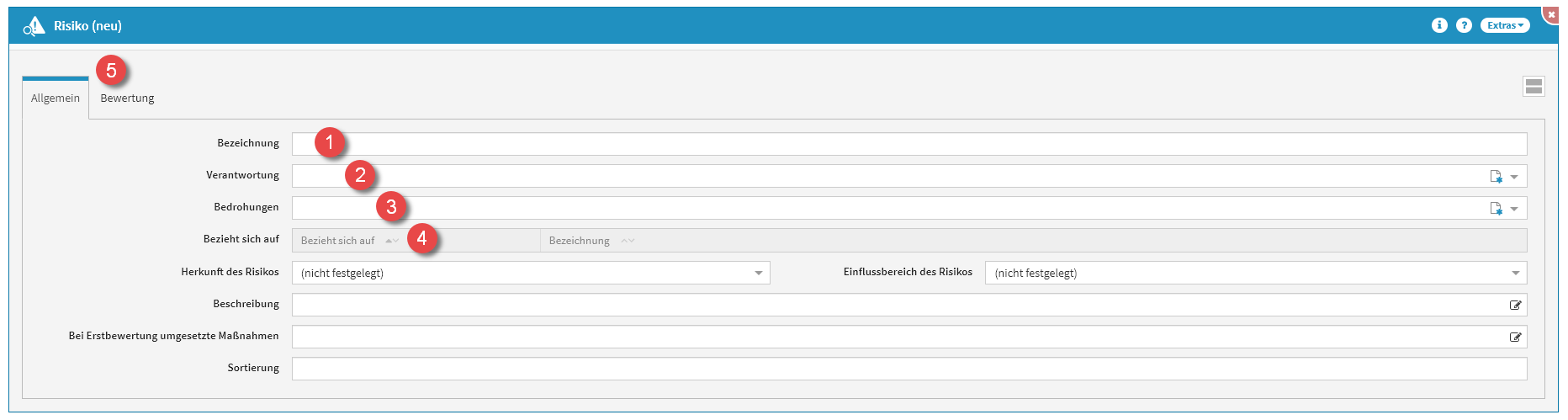Click the info icon in header
The image size is (1568, 420).
click(1439, 25)
